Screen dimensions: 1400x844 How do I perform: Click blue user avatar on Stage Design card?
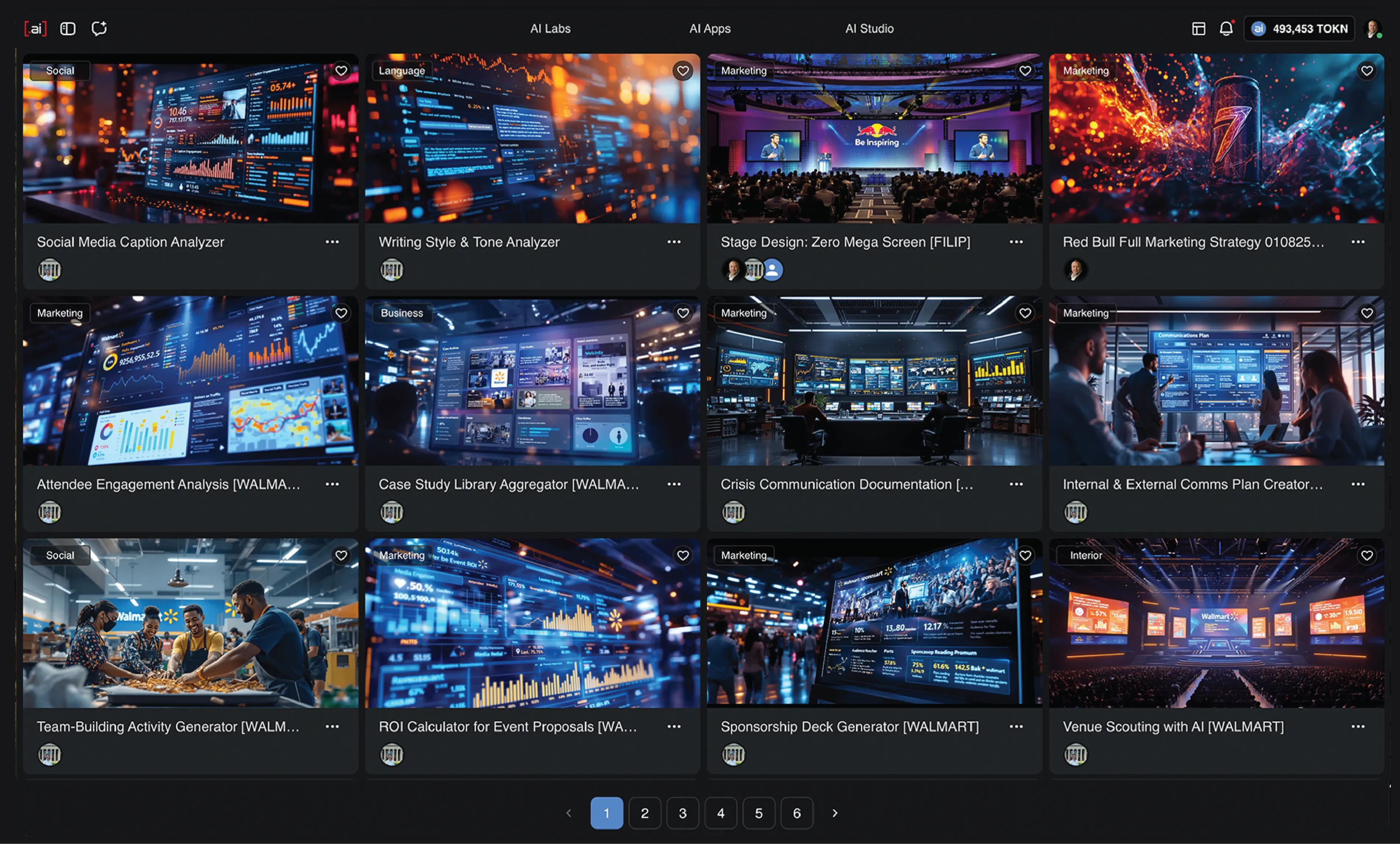(x=773, y=270)
